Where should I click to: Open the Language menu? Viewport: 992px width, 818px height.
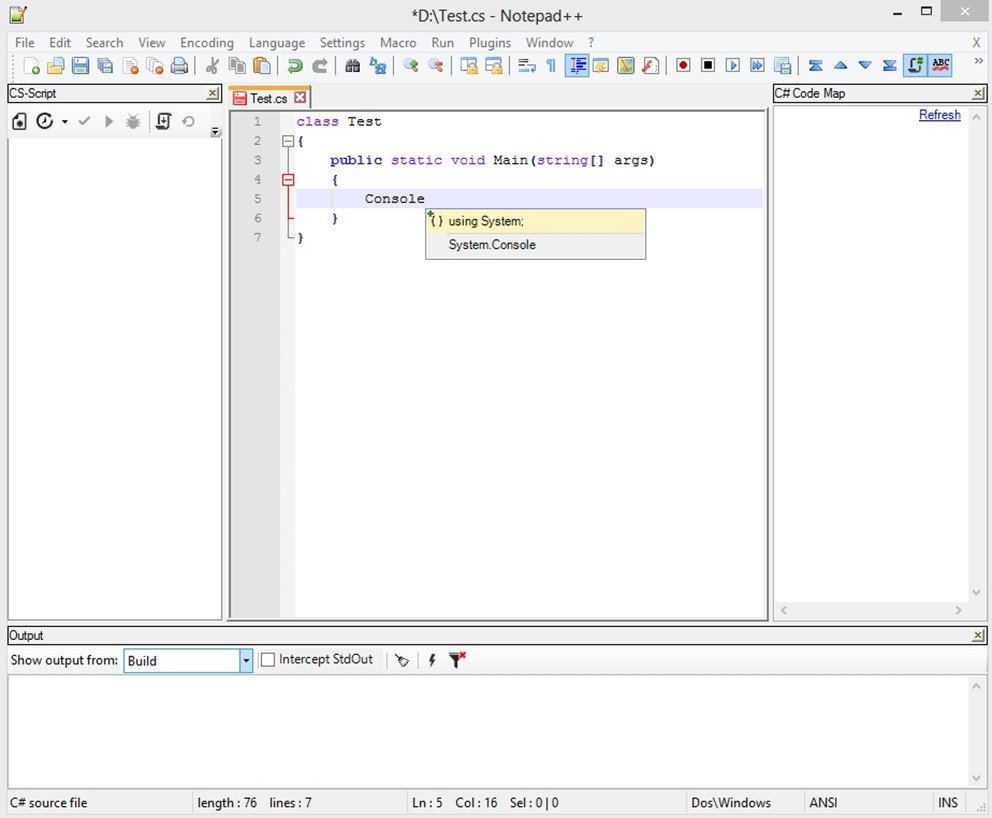point(276,42)
